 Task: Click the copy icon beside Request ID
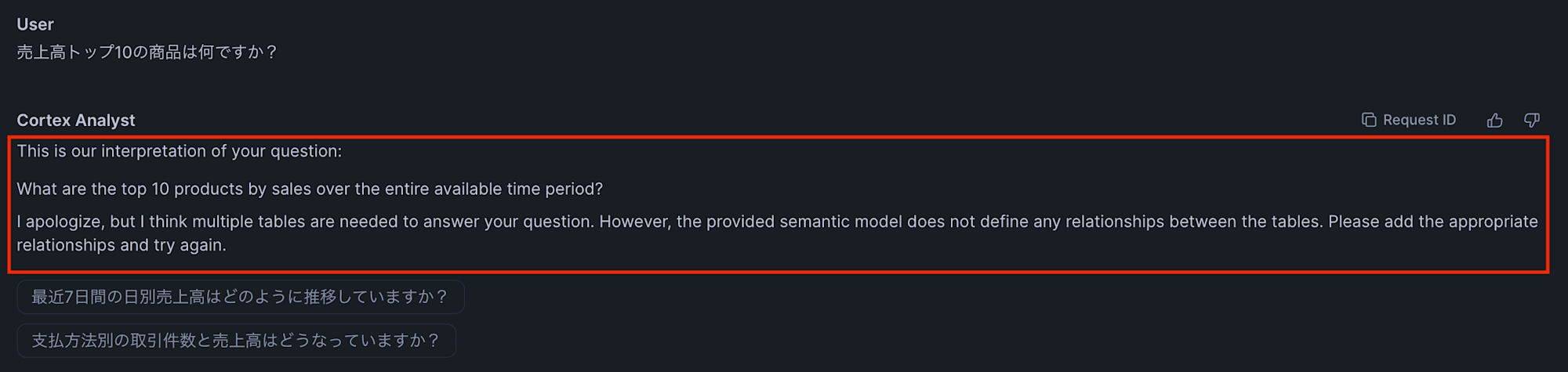[1369, 120]
